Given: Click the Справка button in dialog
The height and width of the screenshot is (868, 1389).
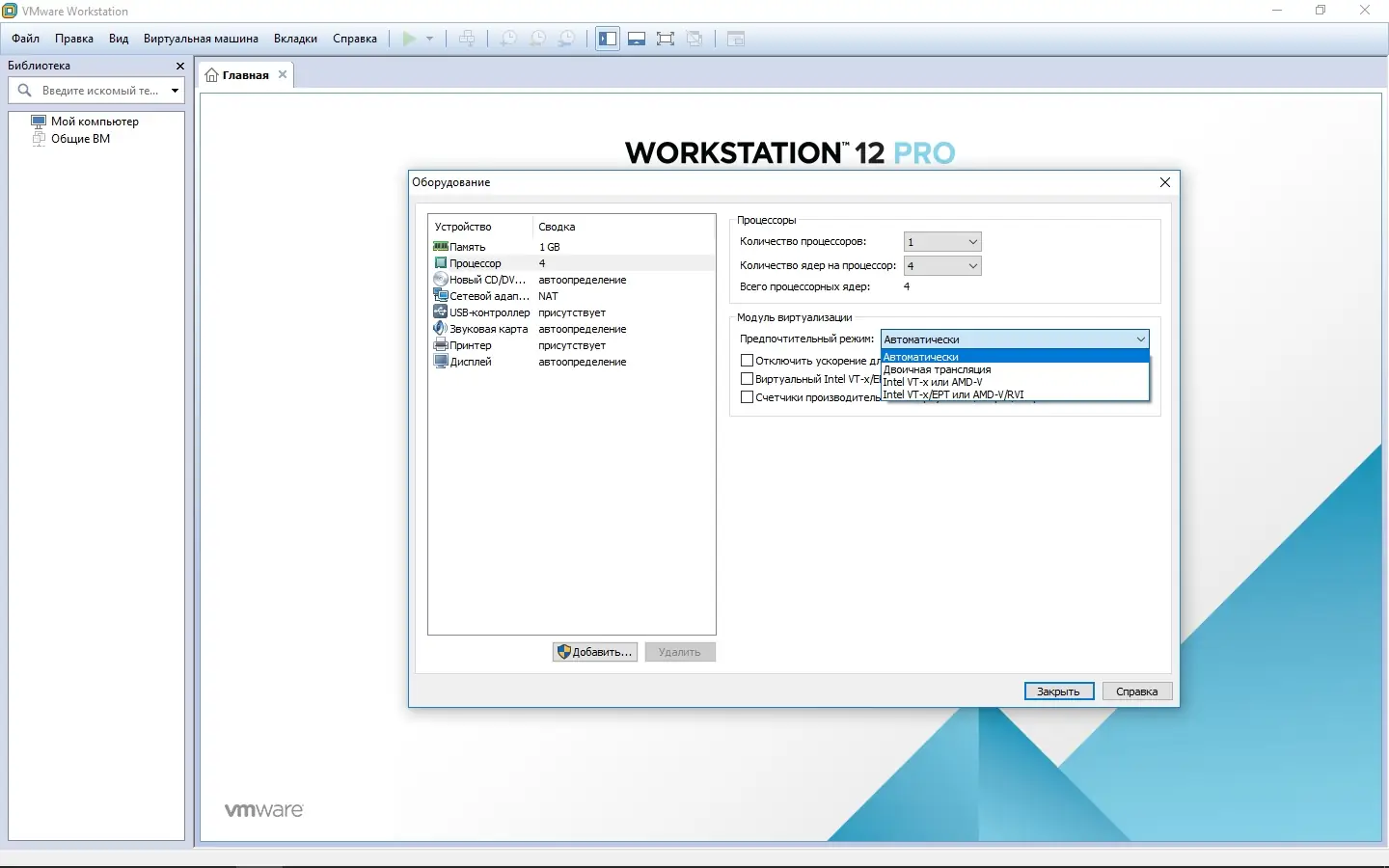Looking at the screenshot, I should 1136,692.
